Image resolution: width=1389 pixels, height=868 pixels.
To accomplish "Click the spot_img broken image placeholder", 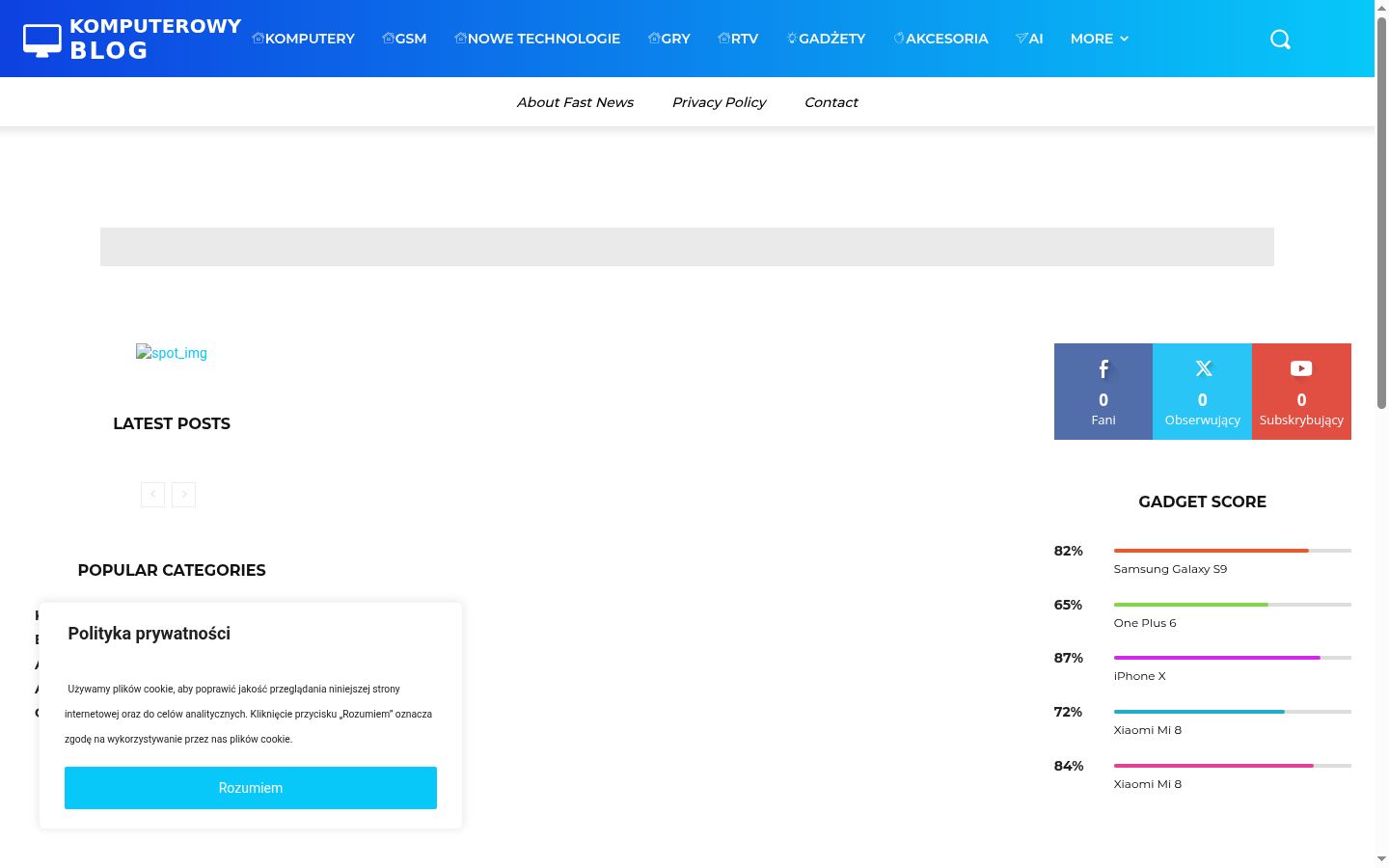I will (172, 353).
